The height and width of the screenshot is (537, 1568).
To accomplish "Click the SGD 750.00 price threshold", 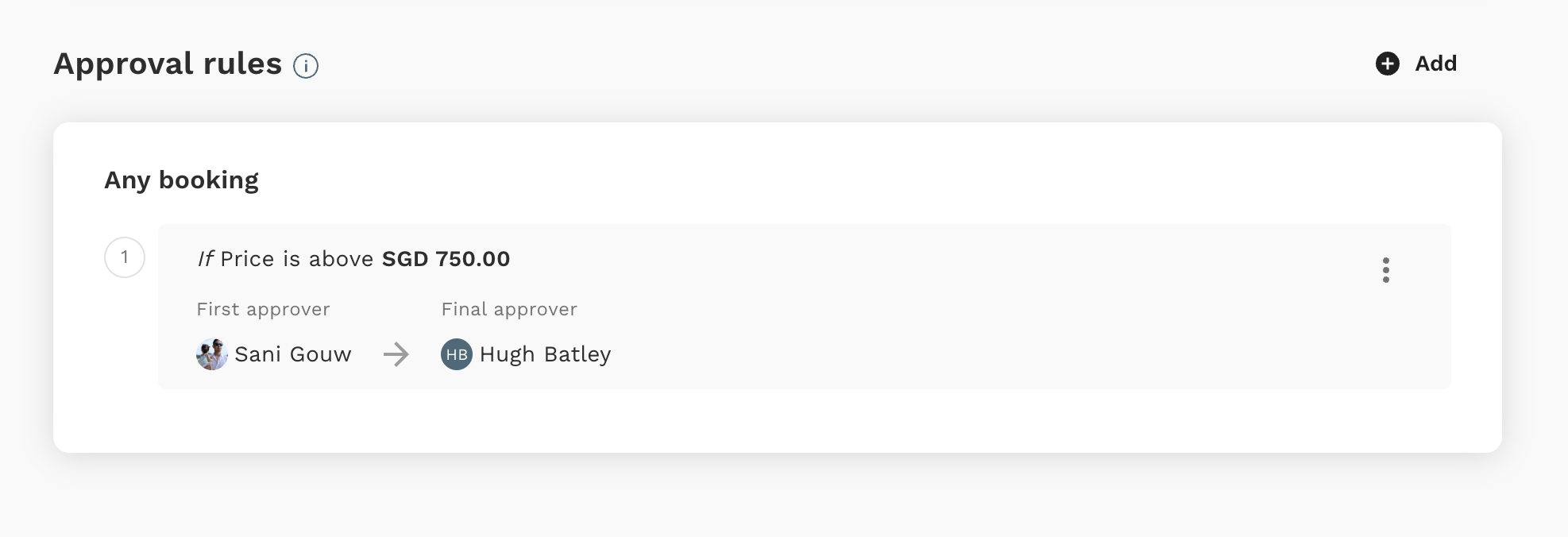I will [446, 259].
